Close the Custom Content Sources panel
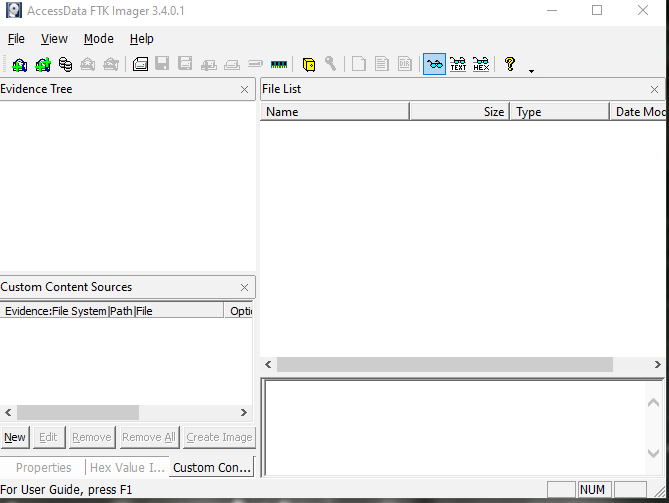 coord(244,288)
